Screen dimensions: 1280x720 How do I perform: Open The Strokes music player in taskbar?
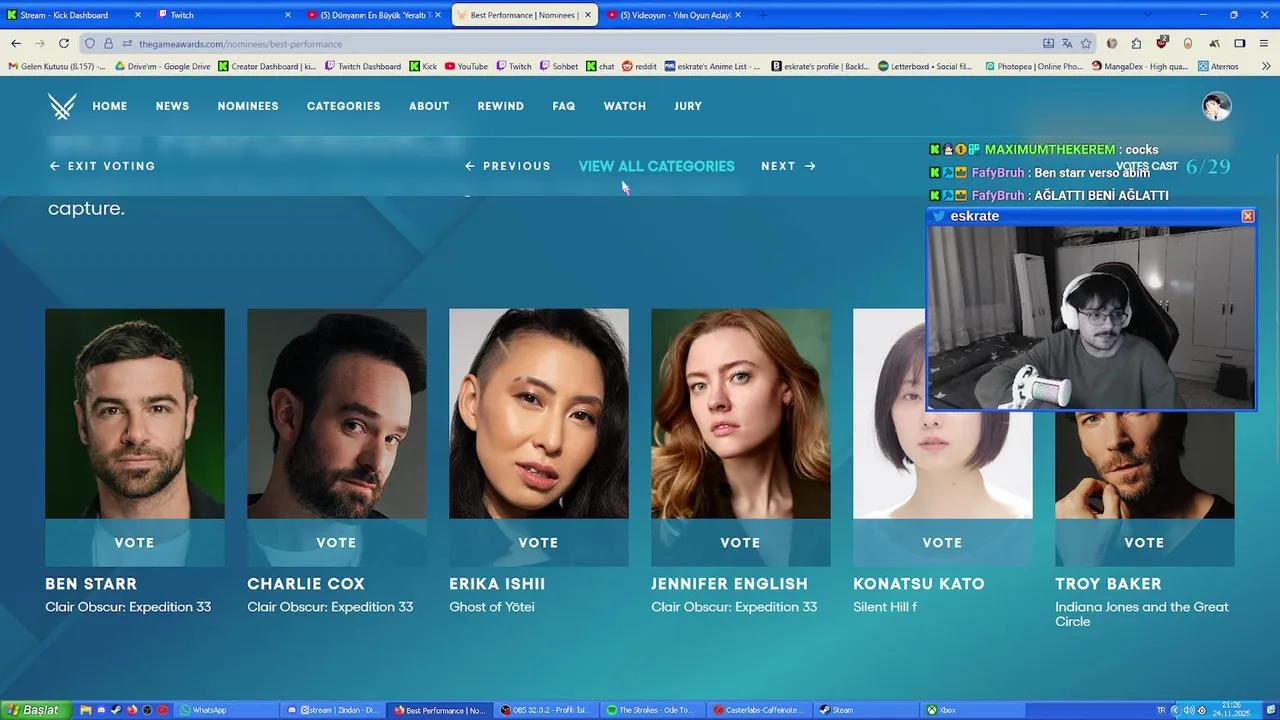[653, 710]
